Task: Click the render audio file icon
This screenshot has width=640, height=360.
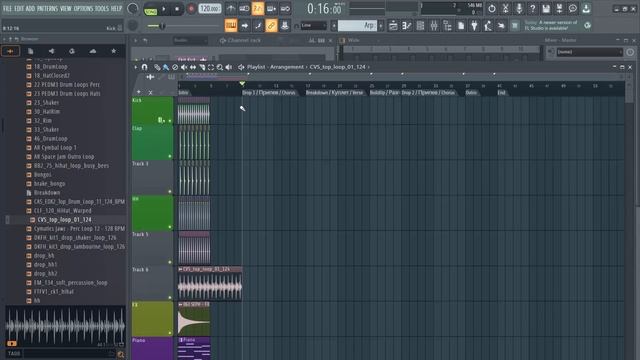Action: tap(559, 9)
